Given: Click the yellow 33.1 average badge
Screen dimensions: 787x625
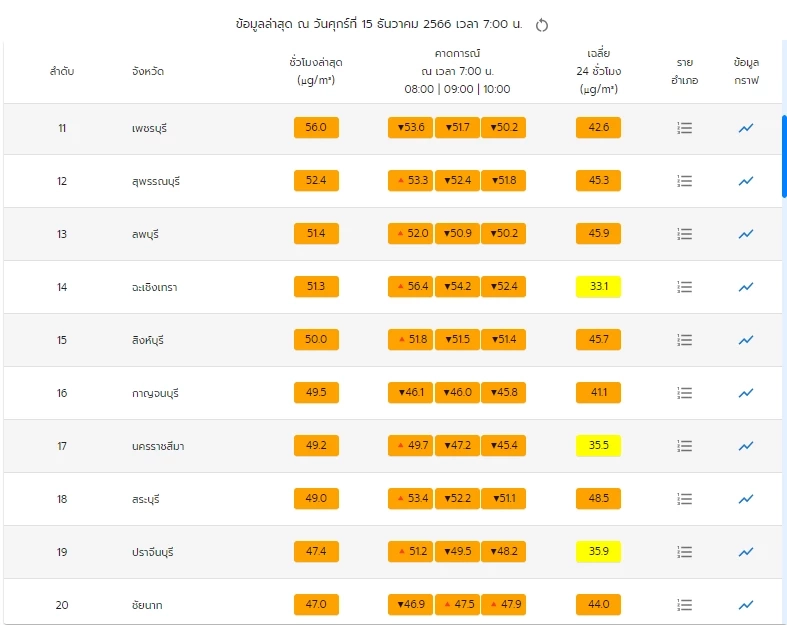Looking at the screenshot, I should 599,287.
